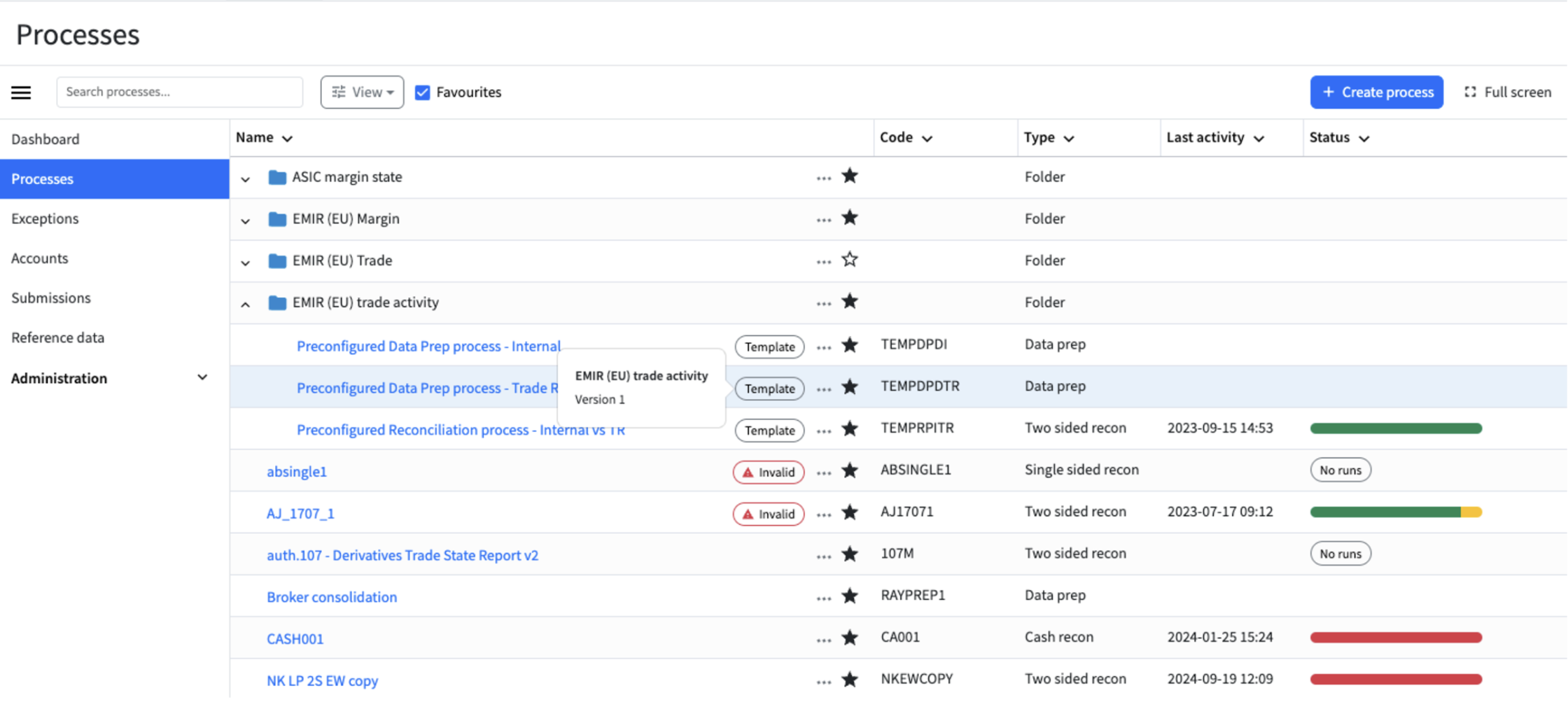Open the Broker consolidation process
1568x707 pixels.
click(332, 597)
